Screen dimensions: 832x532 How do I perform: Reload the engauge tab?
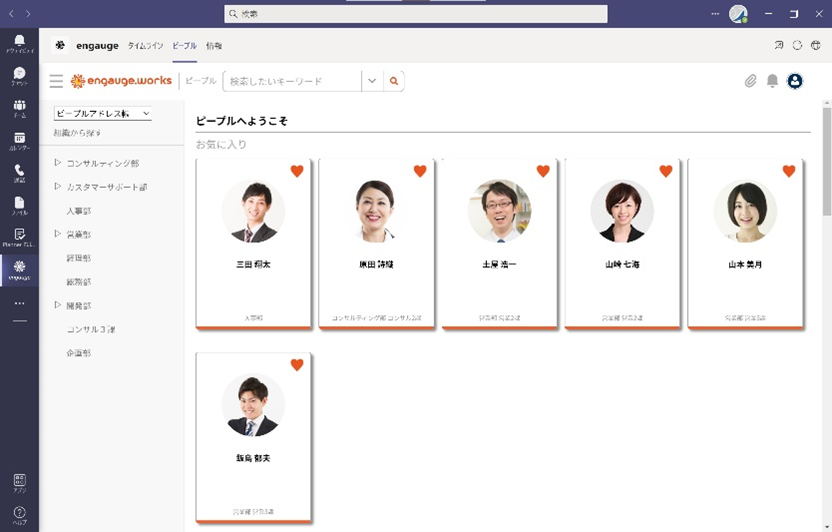click(797, 45)
